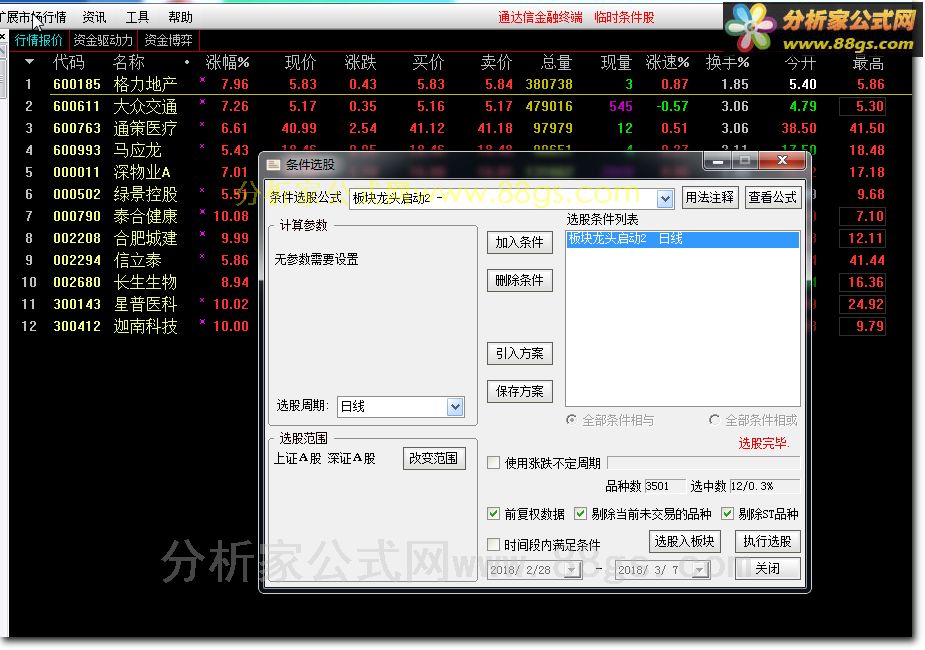Screen dimensions: 925x650
Task: Open the 帮助 menu
Action: coord(180,18)
